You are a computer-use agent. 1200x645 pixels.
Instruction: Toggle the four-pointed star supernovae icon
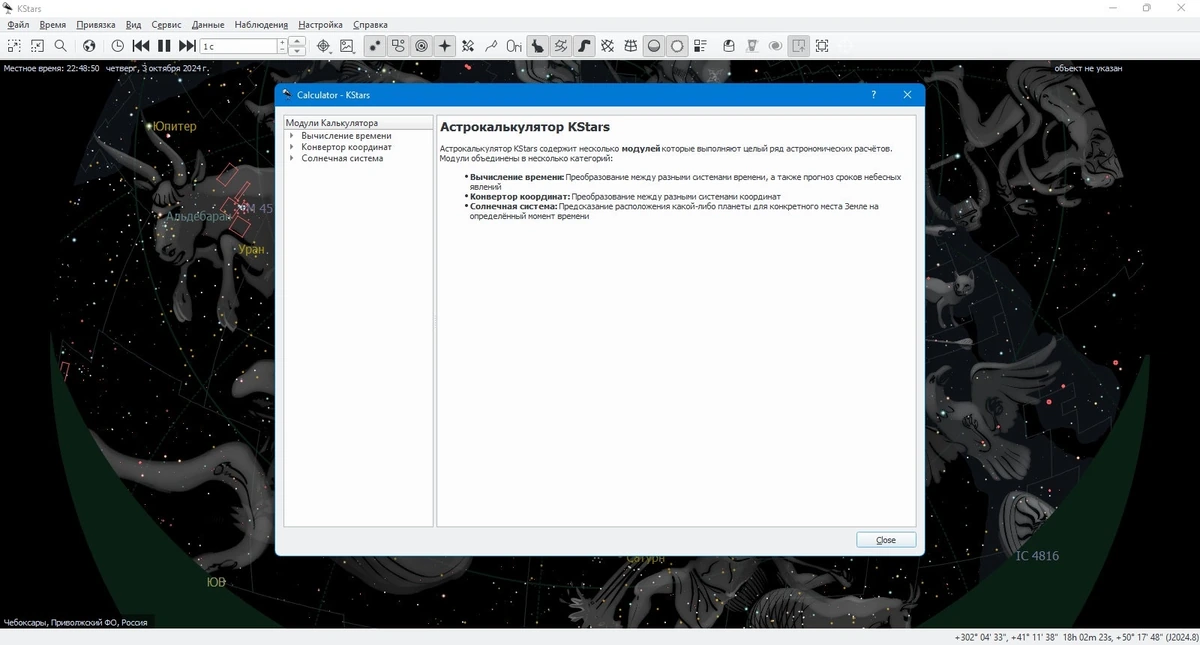[x=445, y=46]
